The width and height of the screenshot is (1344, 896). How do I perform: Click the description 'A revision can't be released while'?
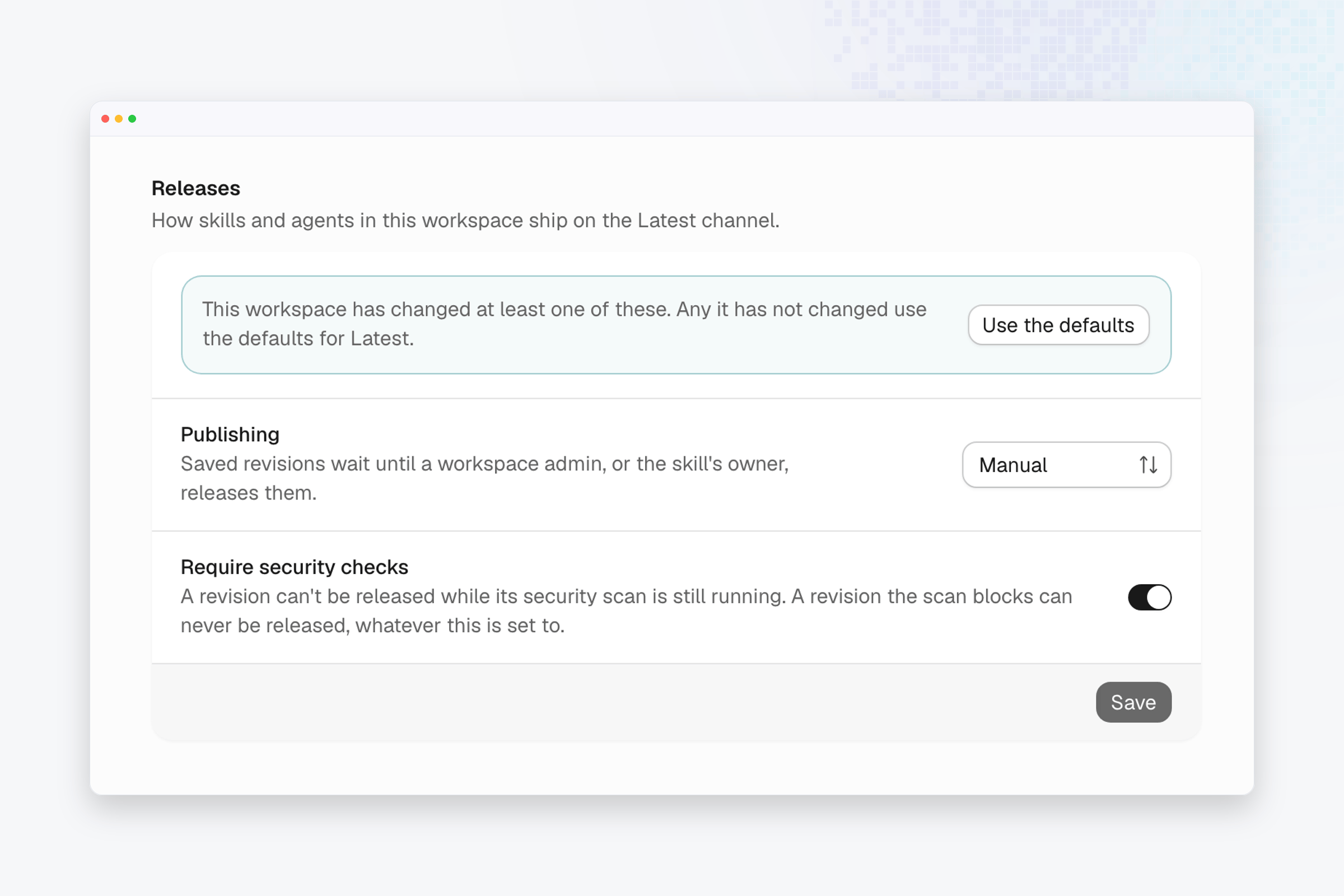coord(335,596)
